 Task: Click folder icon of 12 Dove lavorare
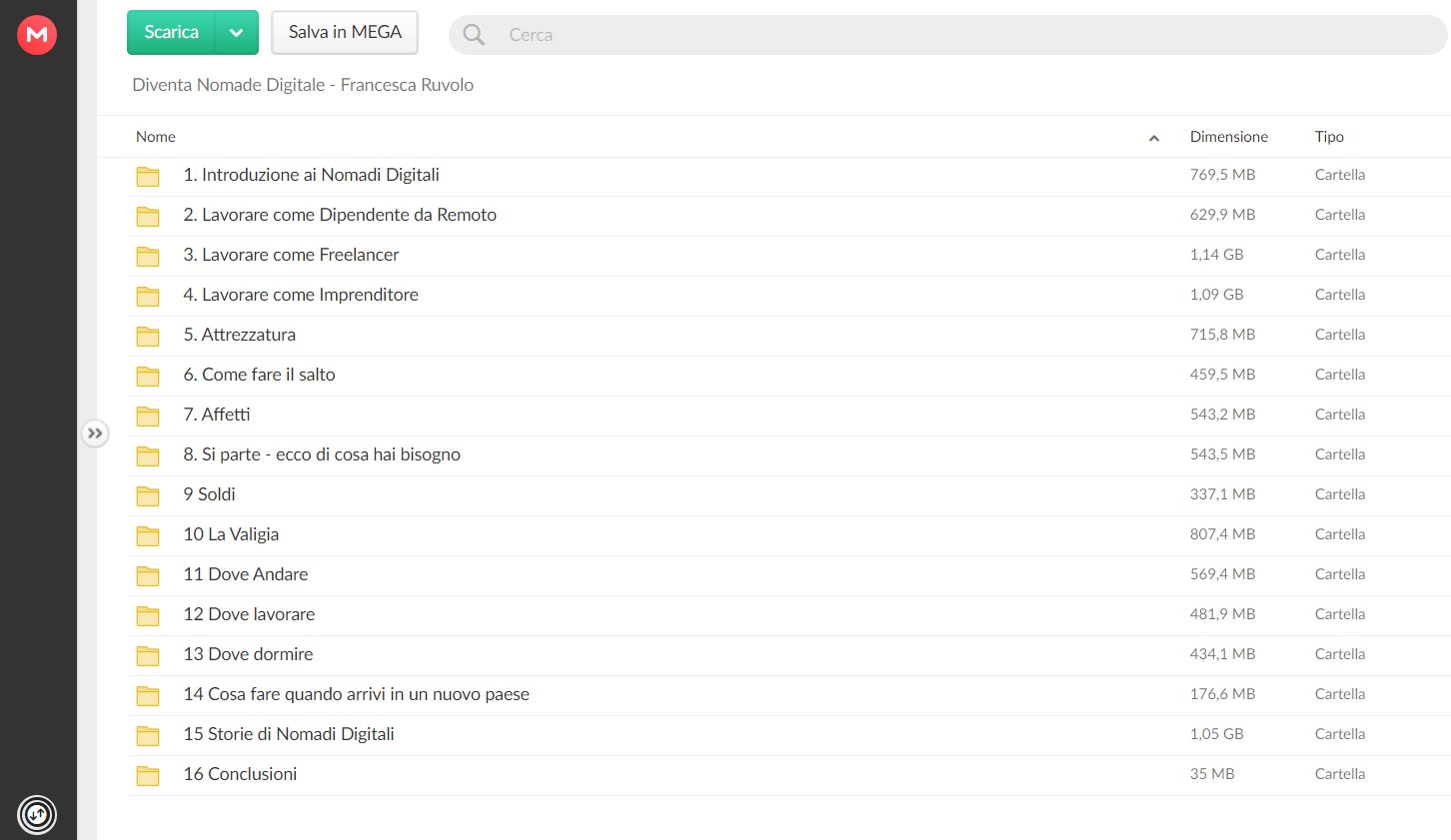[148, 615]
